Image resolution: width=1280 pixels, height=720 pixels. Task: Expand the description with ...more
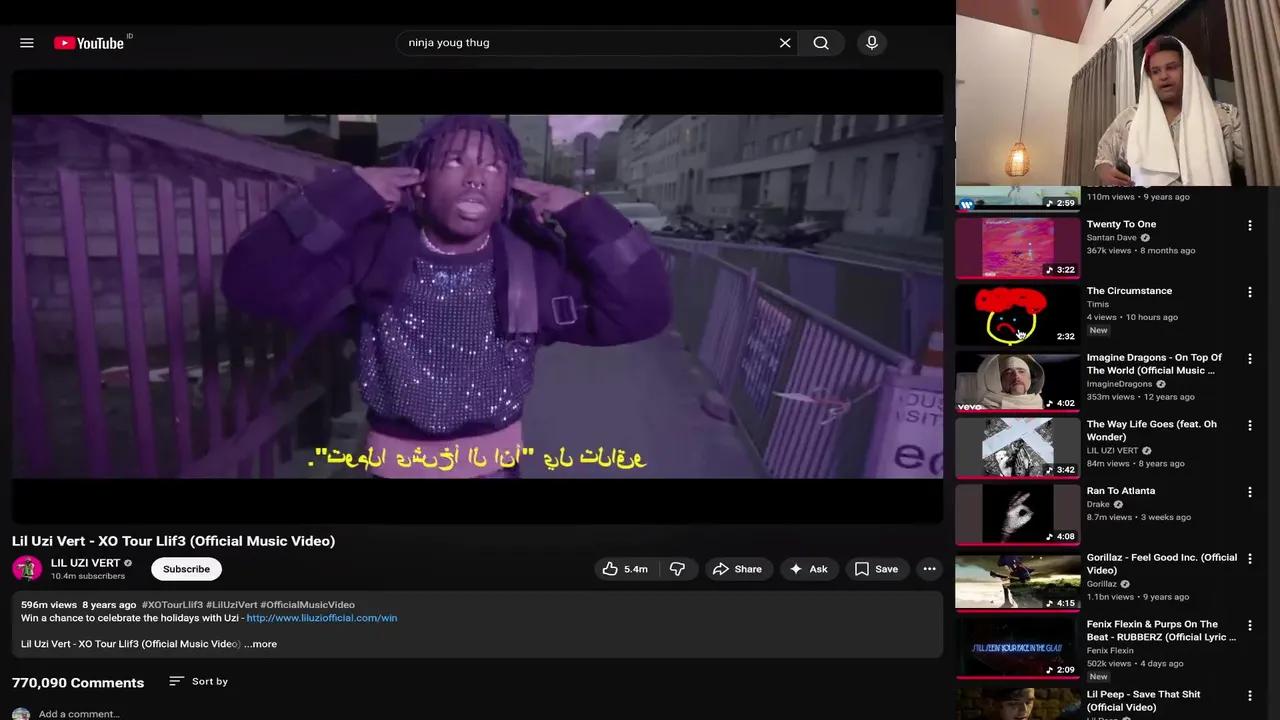pos(261,644)
